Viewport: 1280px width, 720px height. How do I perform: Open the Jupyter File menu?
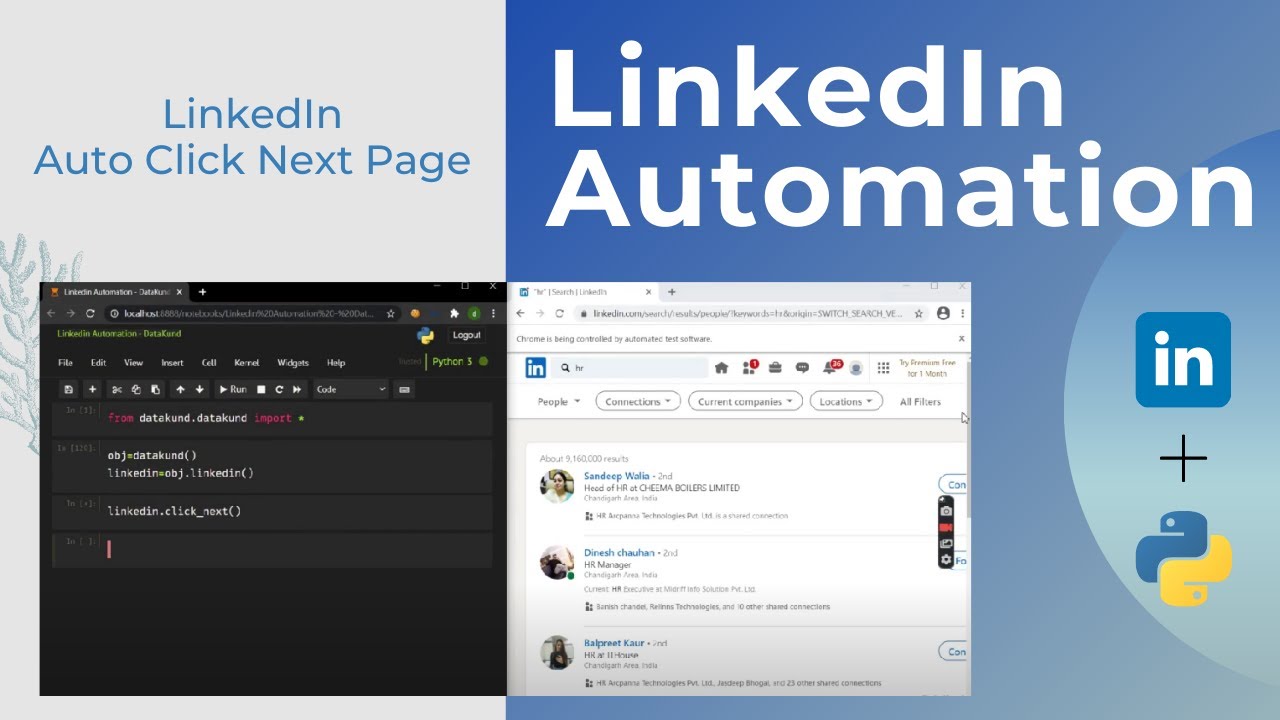pos(65,363)
